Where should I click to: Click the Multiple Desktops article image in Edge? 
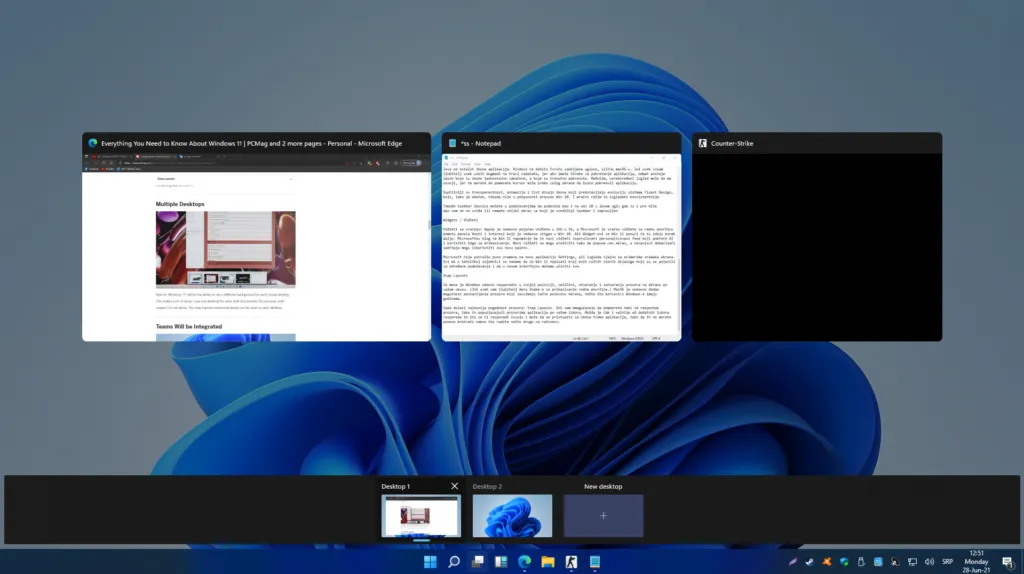click(x=225, y=249)
